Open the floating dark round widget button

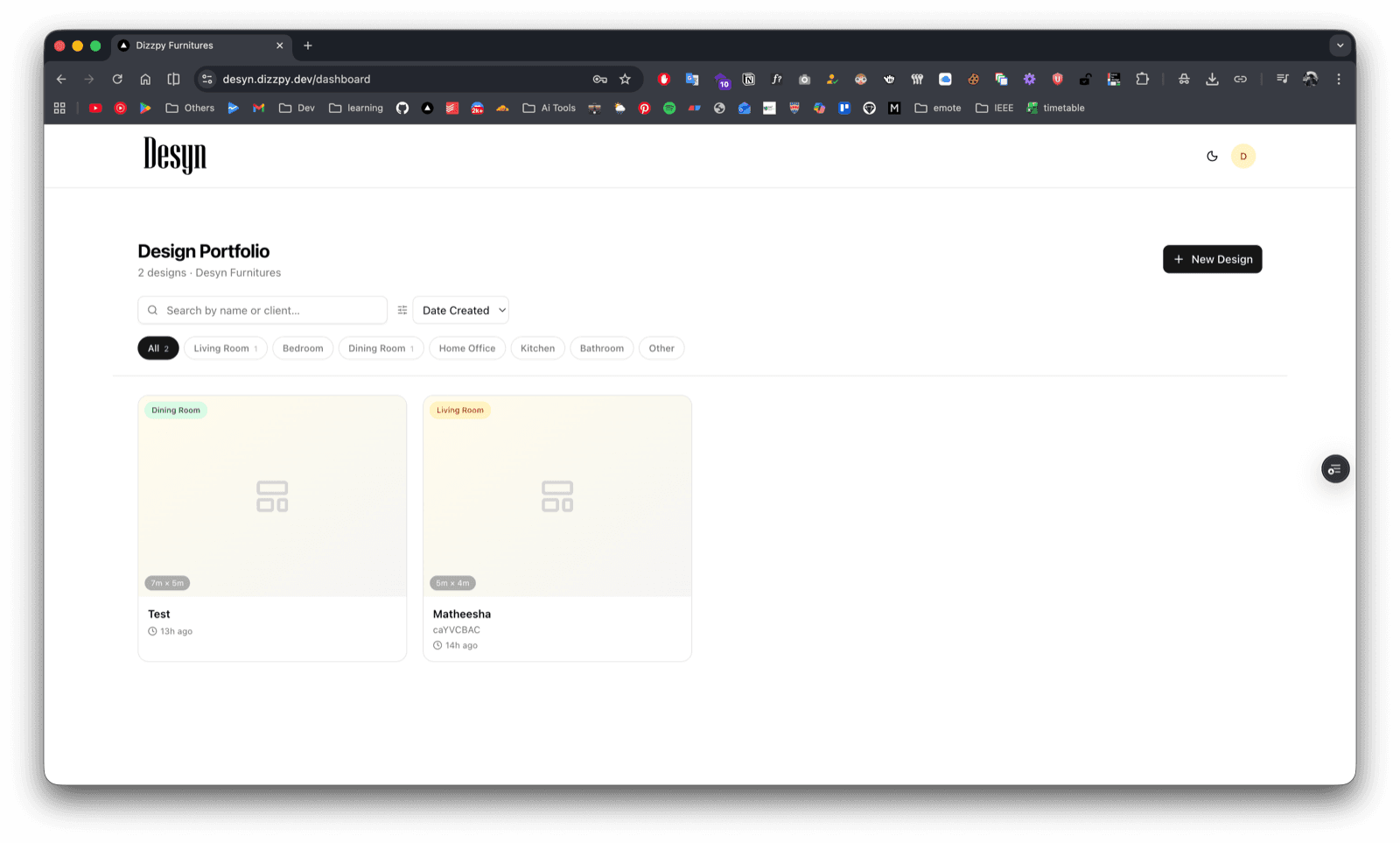(1335, 469)
